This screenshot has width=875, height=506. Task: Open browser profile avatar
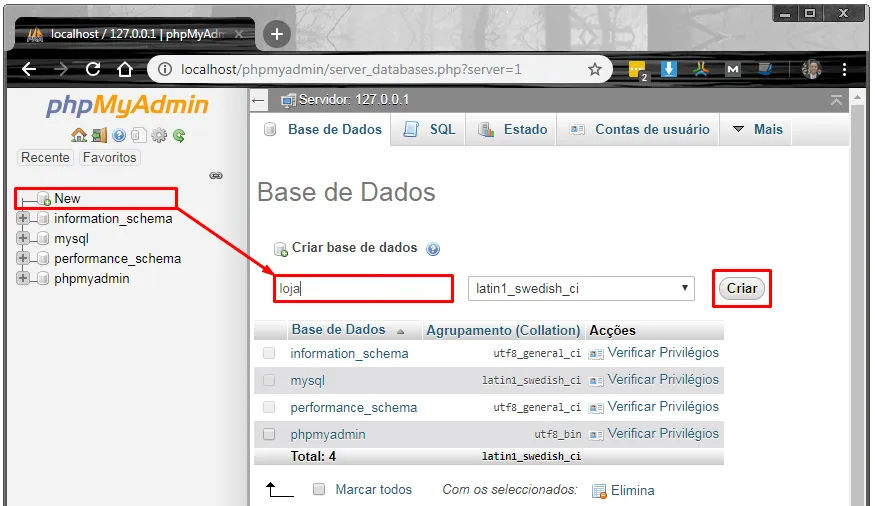[x=811, y=69]
